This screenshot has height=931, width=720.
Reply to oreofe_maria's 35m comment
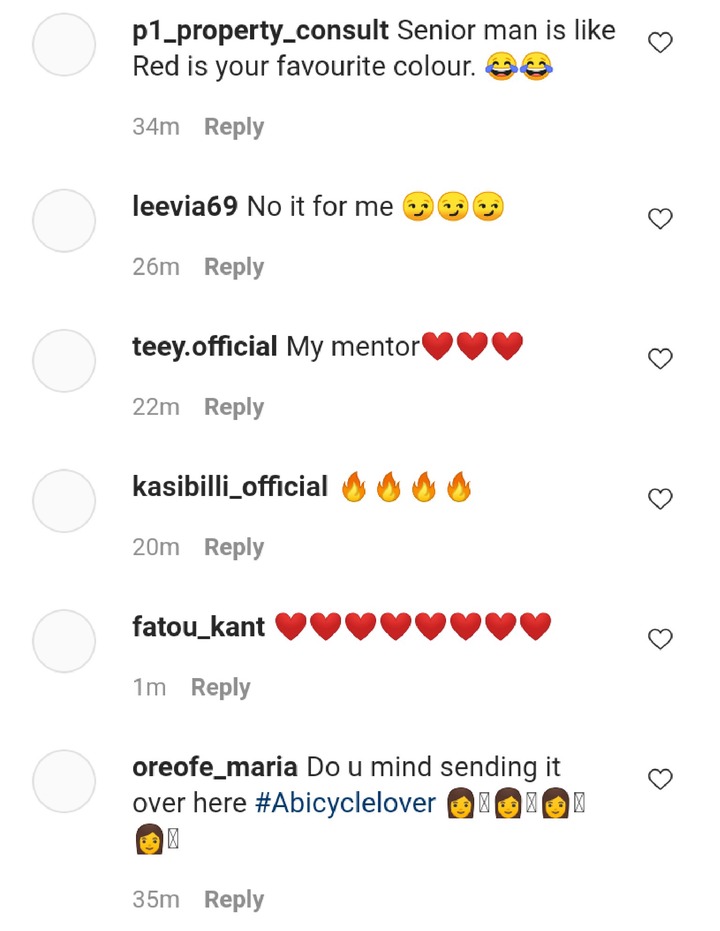click(x=234, y=900)
